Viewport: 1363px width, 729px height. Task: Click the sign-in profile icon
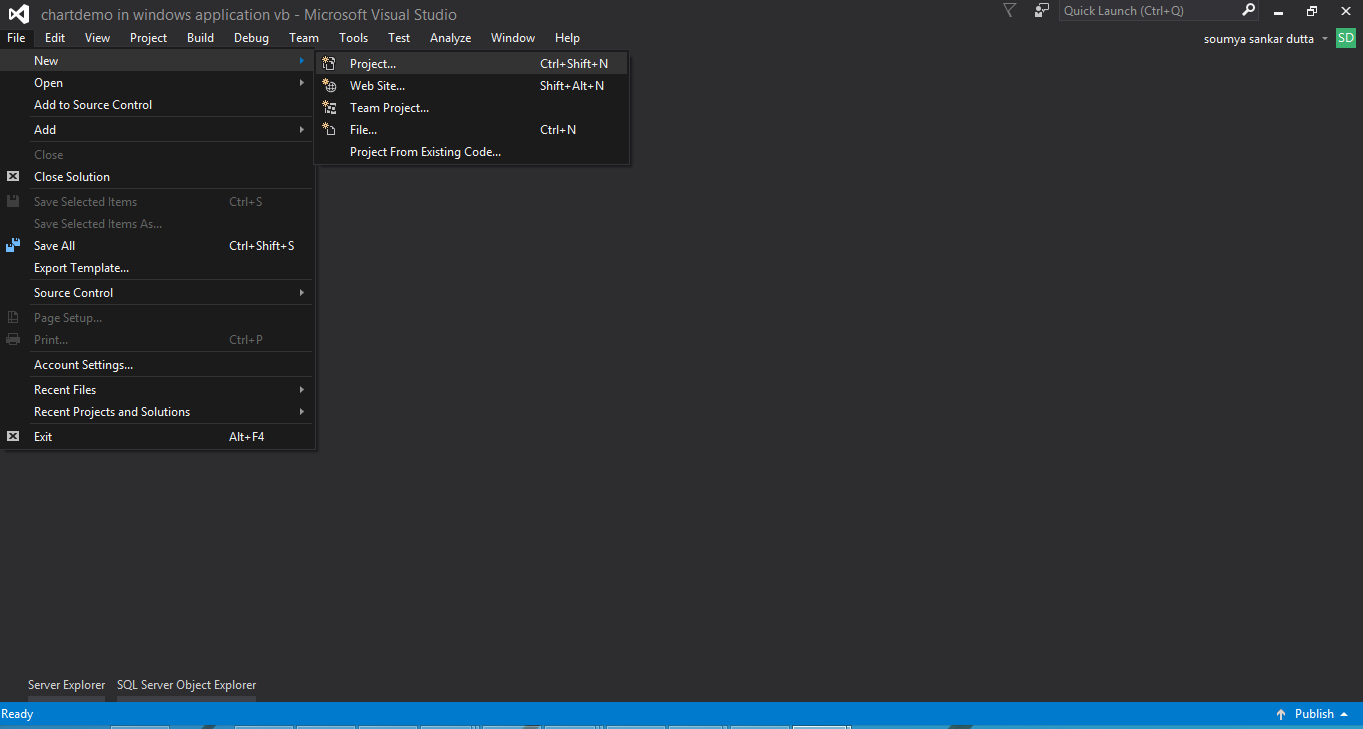(1040, 10)
